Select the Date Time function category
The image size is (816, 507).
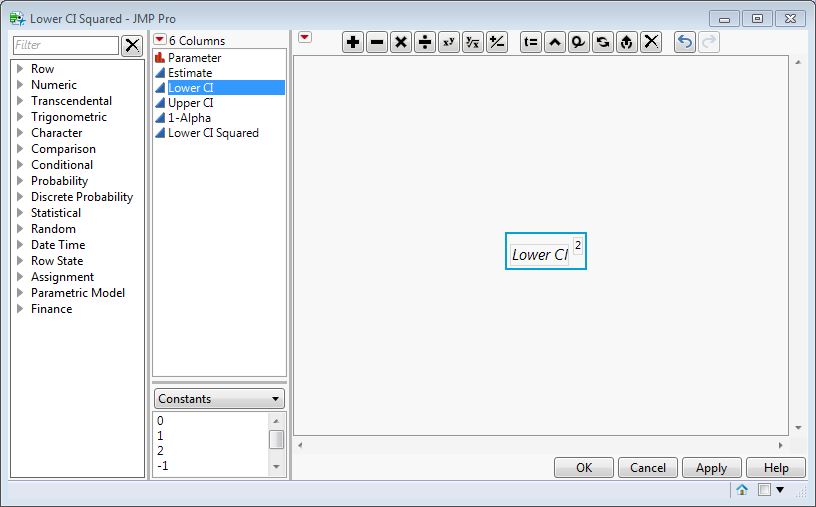click(58, 245)
